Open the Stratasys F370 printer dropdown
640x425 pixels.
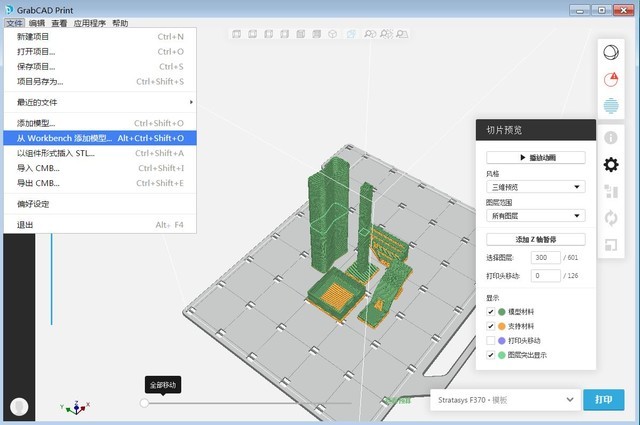505,400
